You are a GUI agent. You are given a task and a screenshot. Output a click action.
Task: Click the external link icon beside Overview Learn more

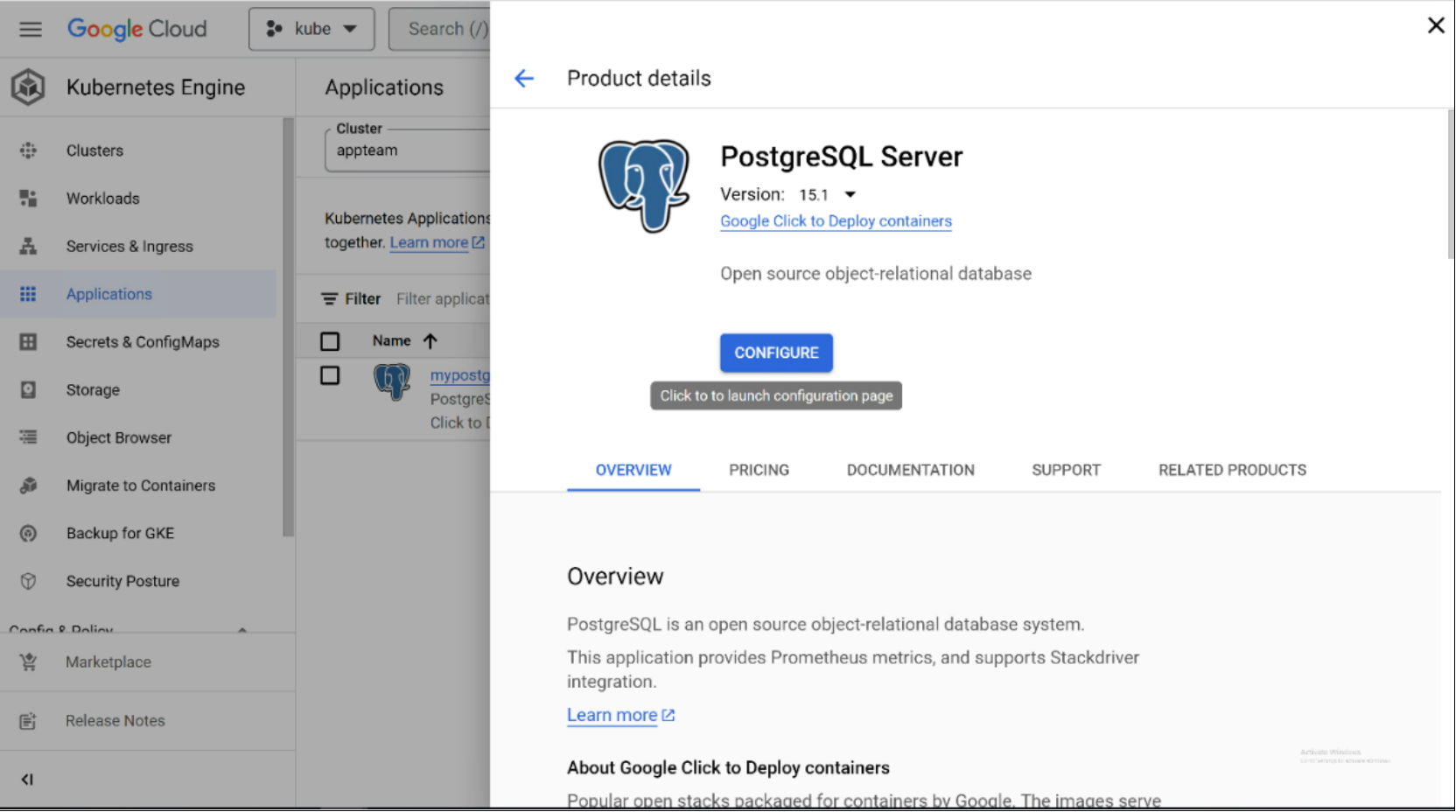[668, 716]
